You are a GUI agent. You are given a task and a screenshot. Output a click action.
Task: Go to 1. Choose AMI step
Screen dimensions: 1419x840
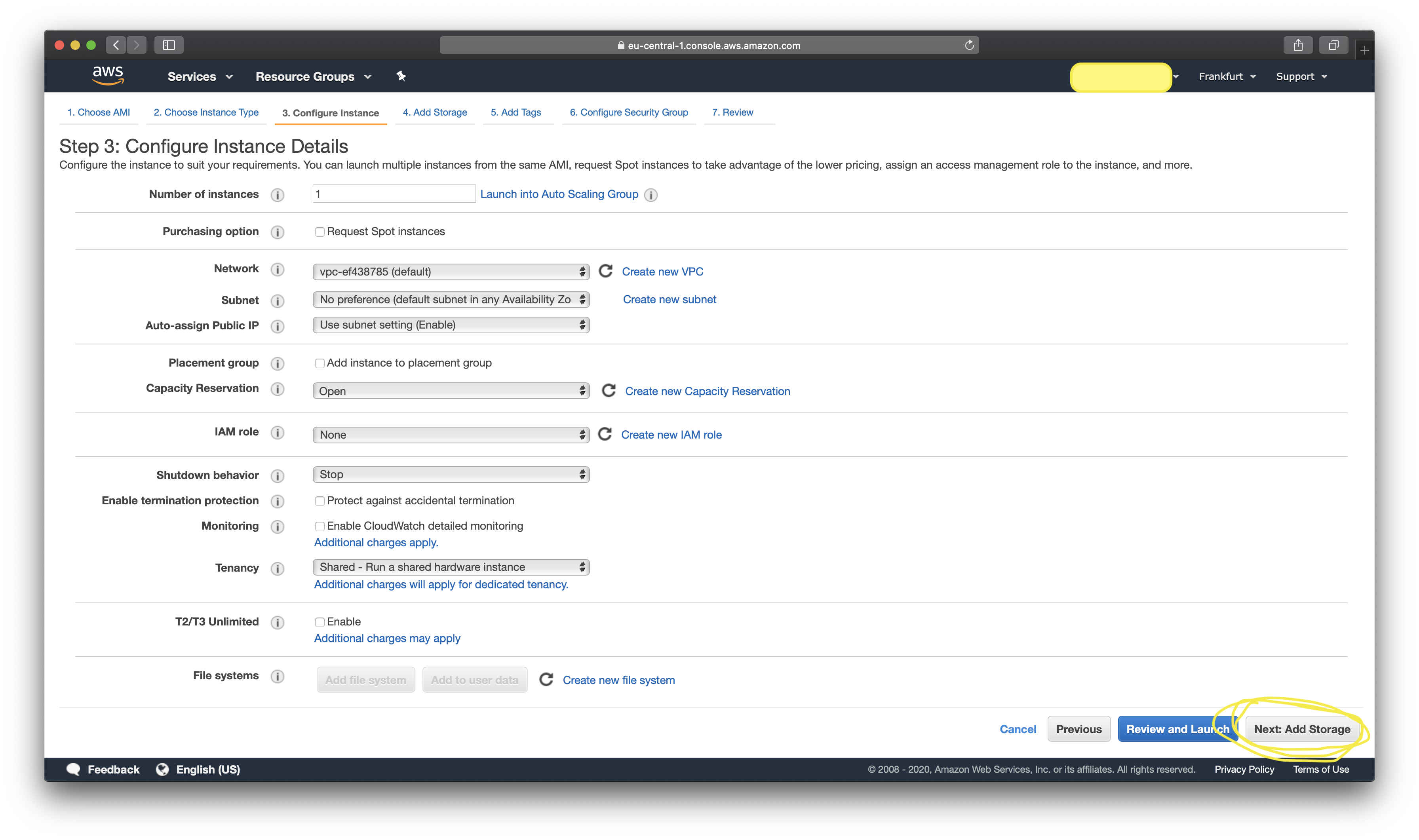99,112
